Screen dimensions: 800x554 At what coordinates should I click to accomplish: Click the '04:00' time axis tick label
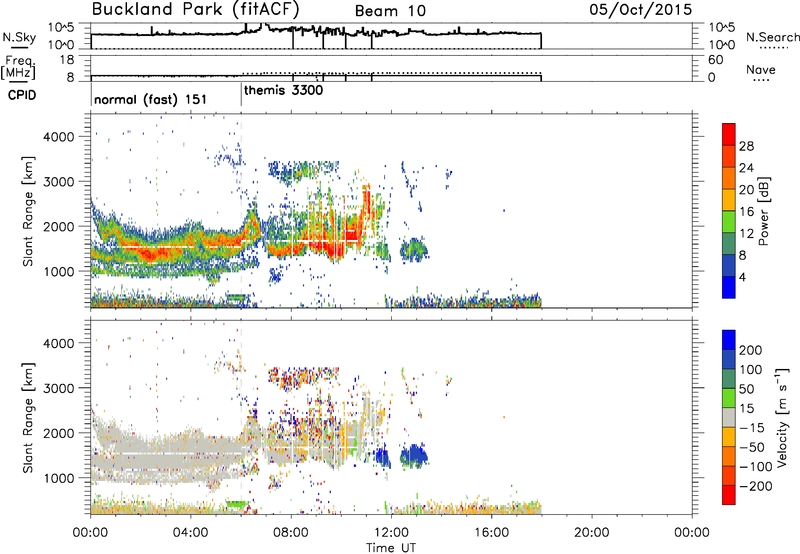(190, 533)
